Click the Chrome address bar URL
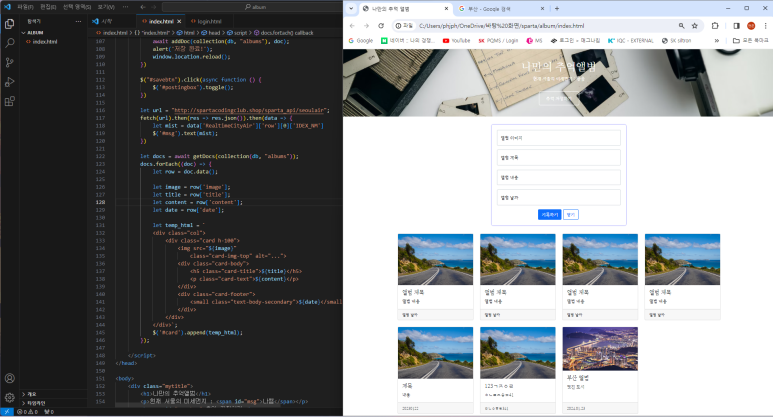Image resolution: width=773 pixels, height=417 pixels. click(501, 26)
